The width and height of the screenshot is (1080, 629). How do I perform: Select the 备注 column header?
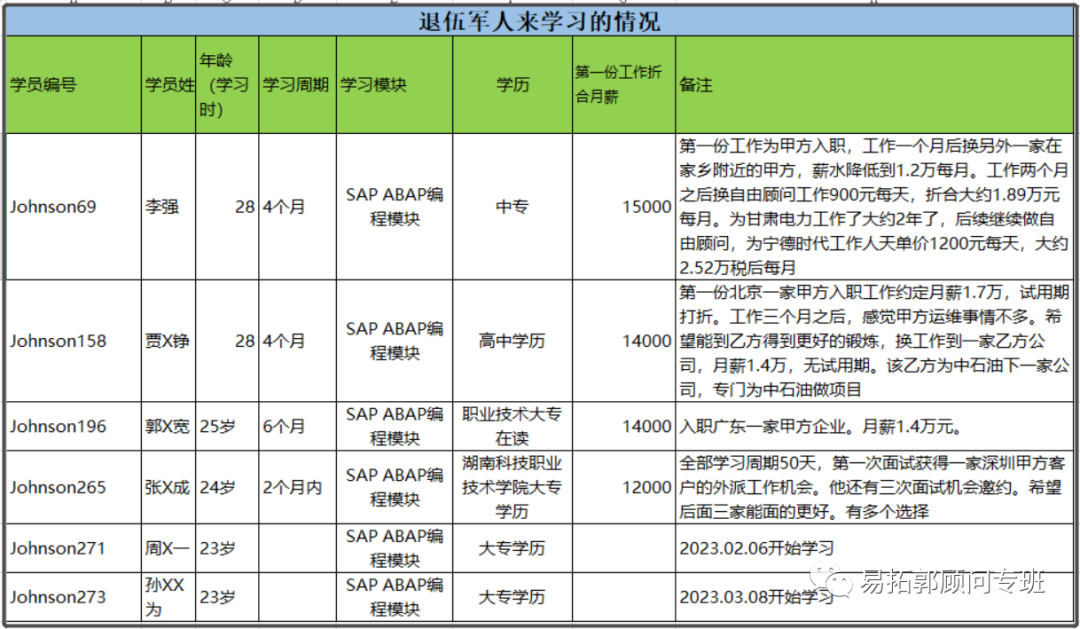874,85
